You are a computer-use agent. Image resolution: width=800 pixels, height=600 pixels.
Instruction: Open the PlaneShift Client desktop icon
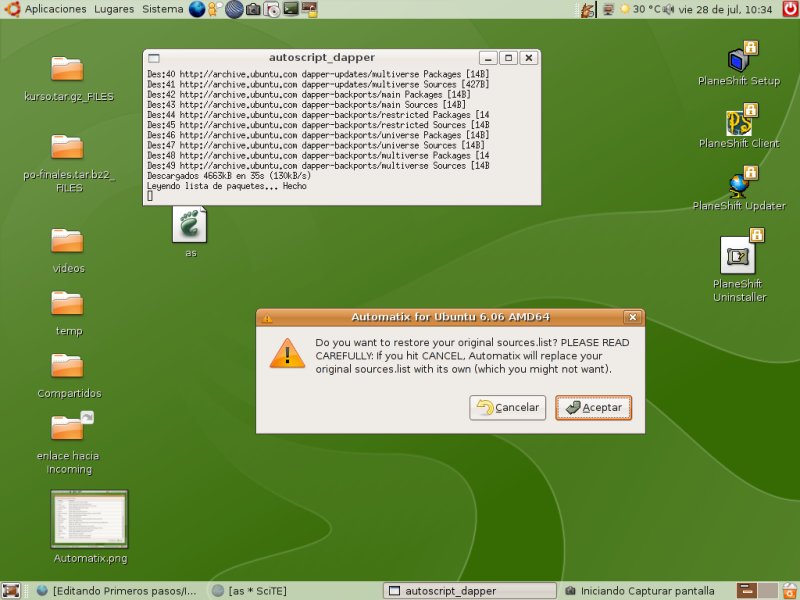[739, 124]
